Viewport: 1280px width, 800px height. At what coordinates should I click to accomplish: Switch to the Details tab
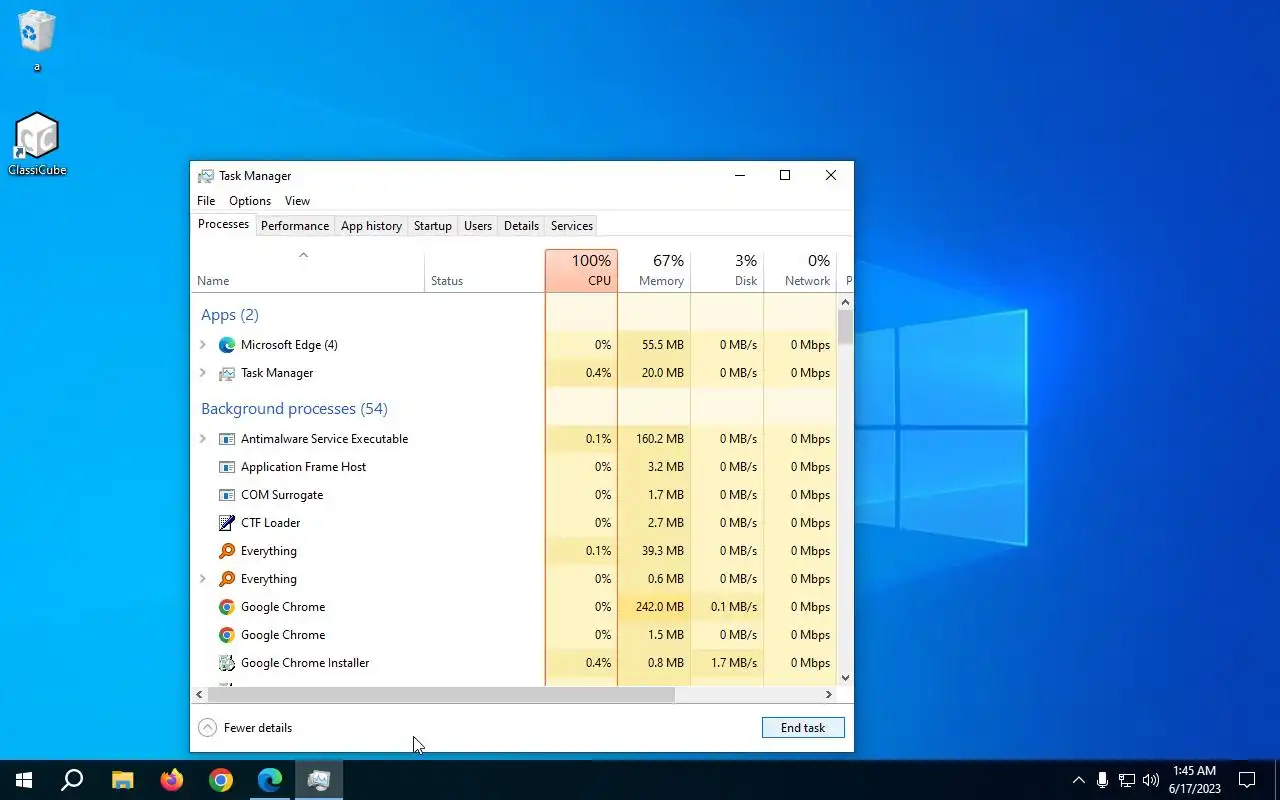tap(521, 226)
